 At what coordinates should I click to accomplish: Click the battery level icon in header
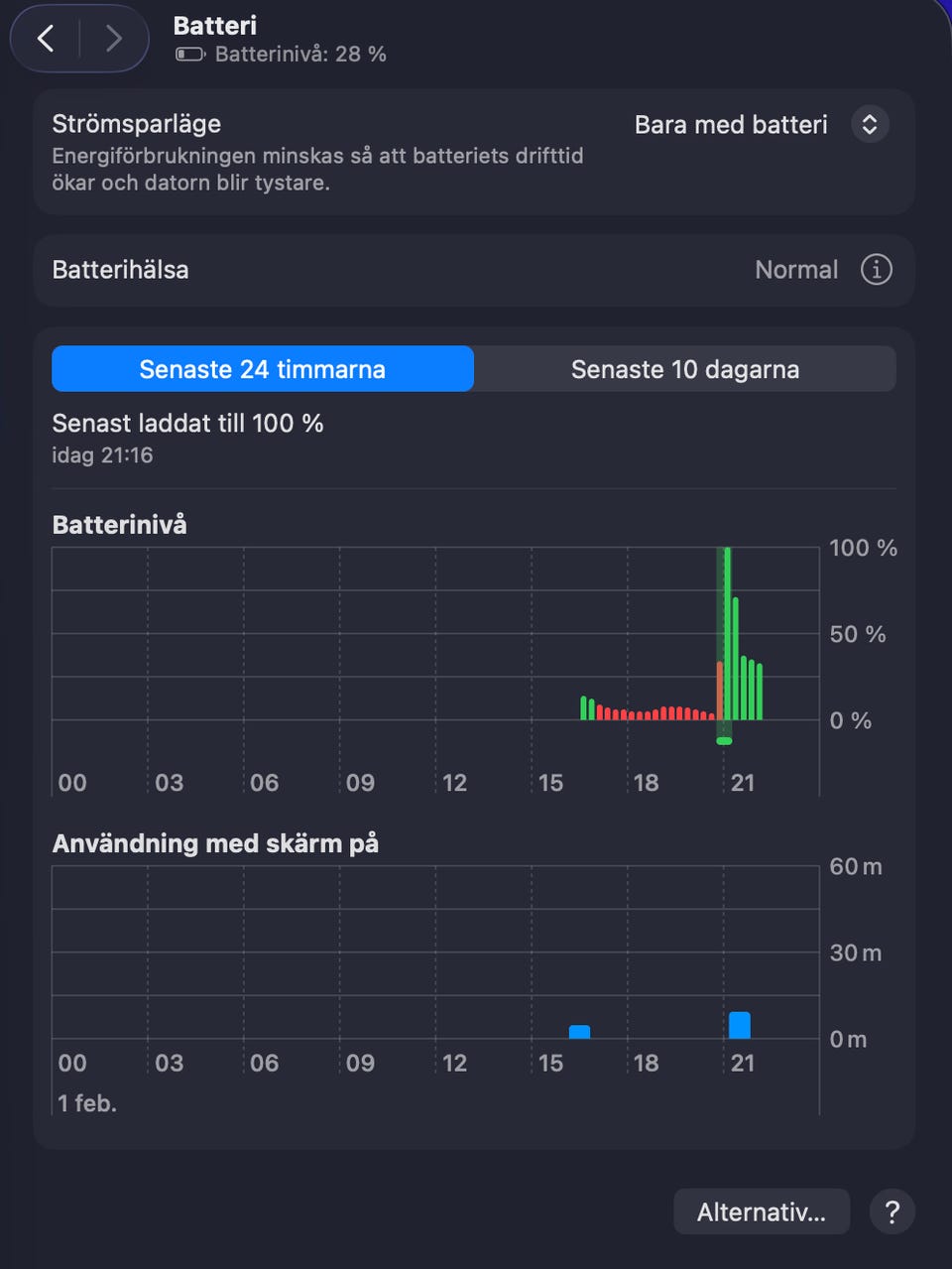(189, 55)
